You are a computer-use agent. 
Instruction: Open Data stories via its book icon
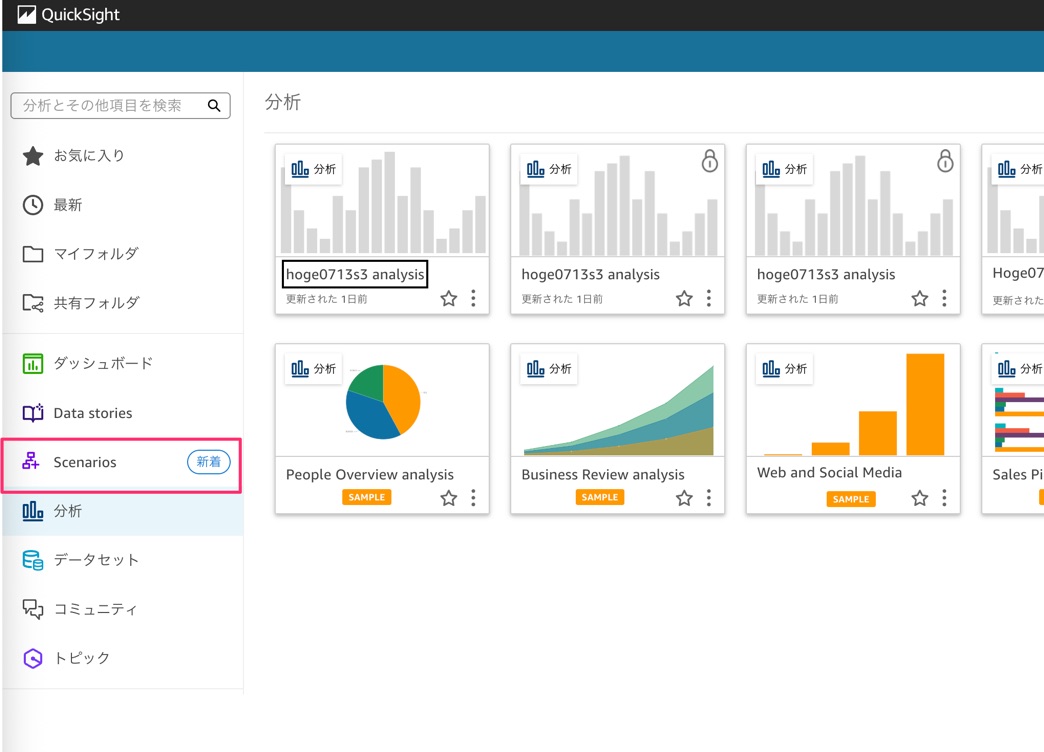point(33,413)
